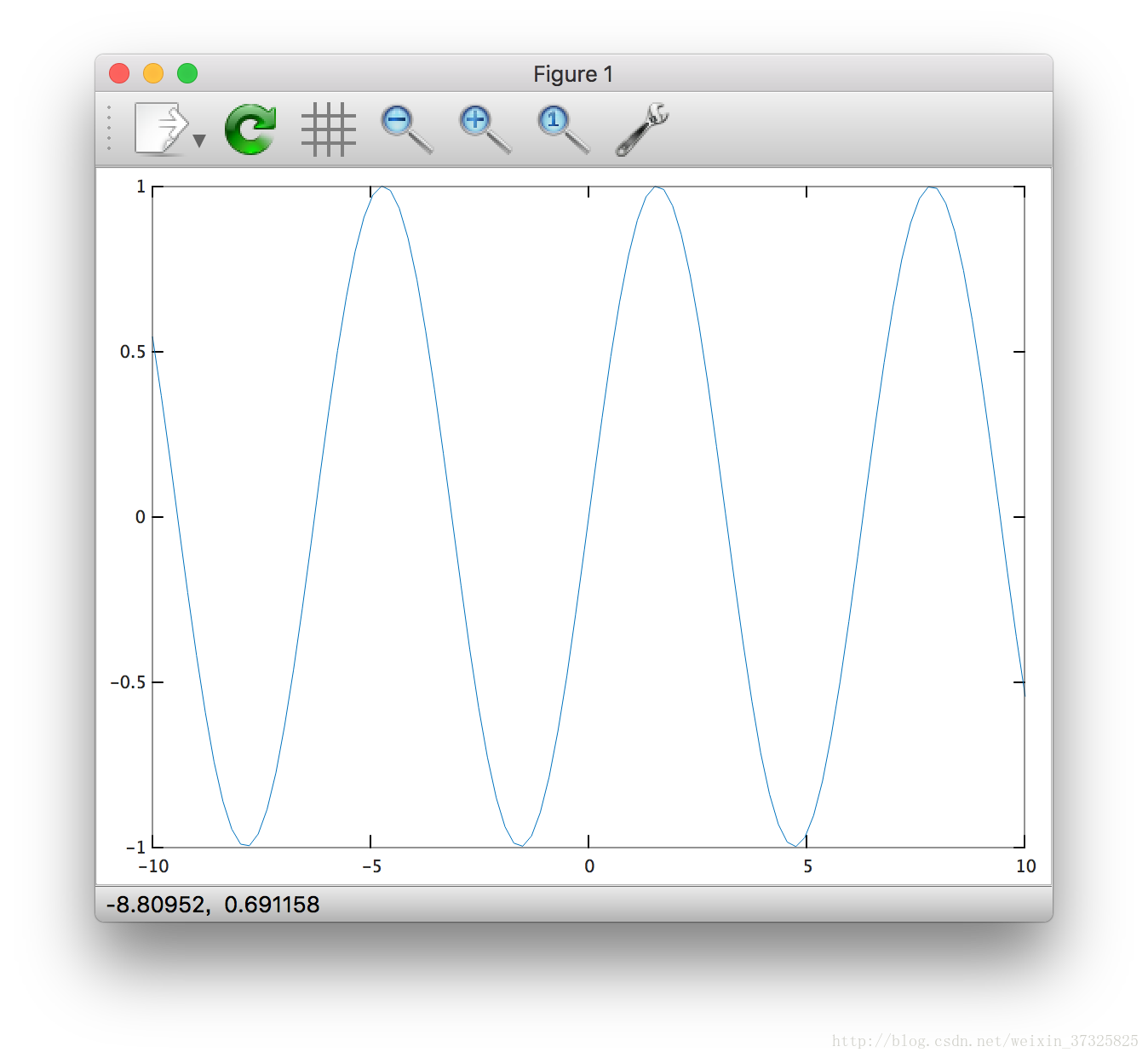Screen dimensions: 1148x1058
Task: Toggle the grid lines icon
Action: click(x=329, y=129)
